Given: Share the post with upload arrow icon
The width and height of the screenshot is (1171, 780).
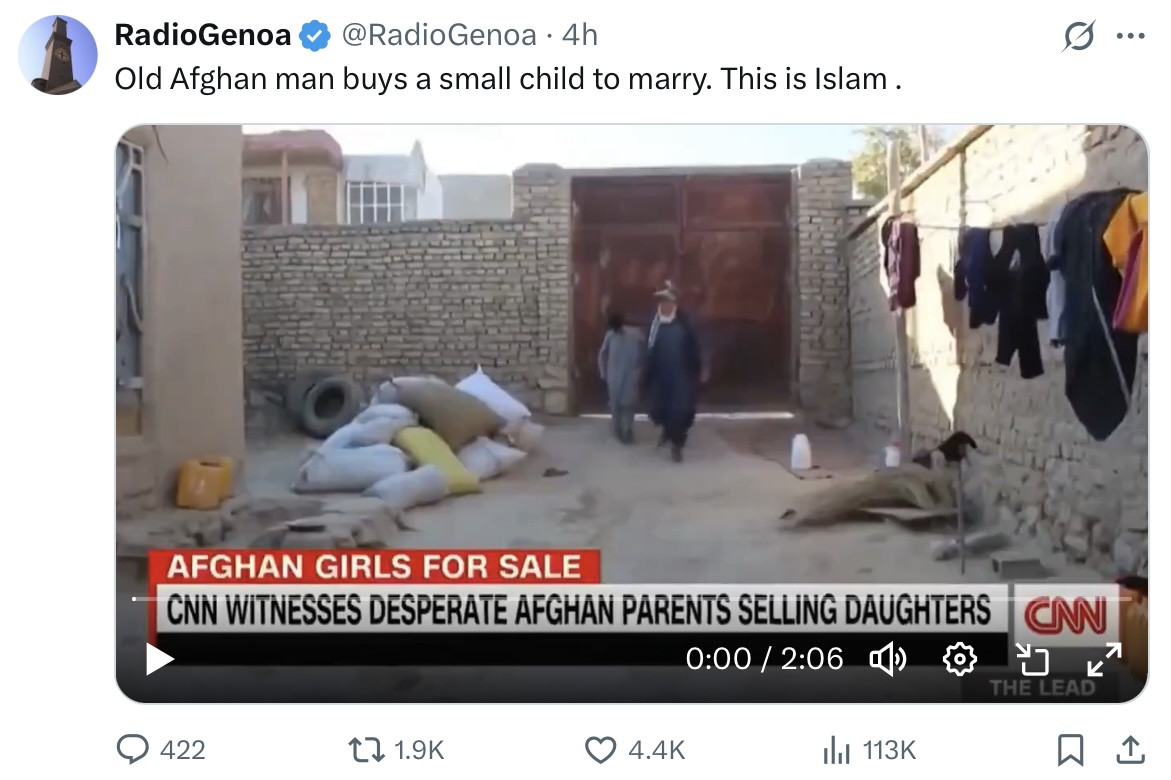Looking at the screenshot, I should point(1131,749).
